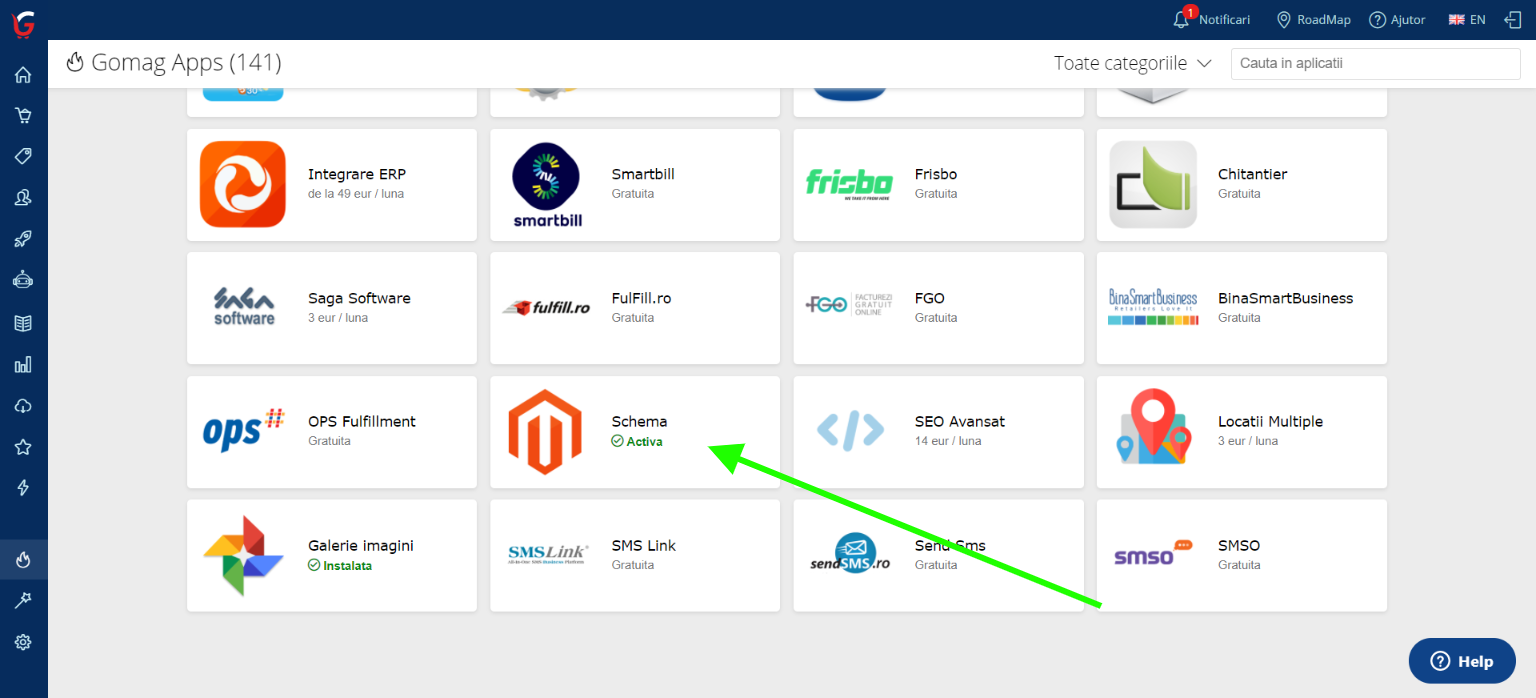Click the green Activa status under Schema

pyautogui.click(x=637, y=441)
